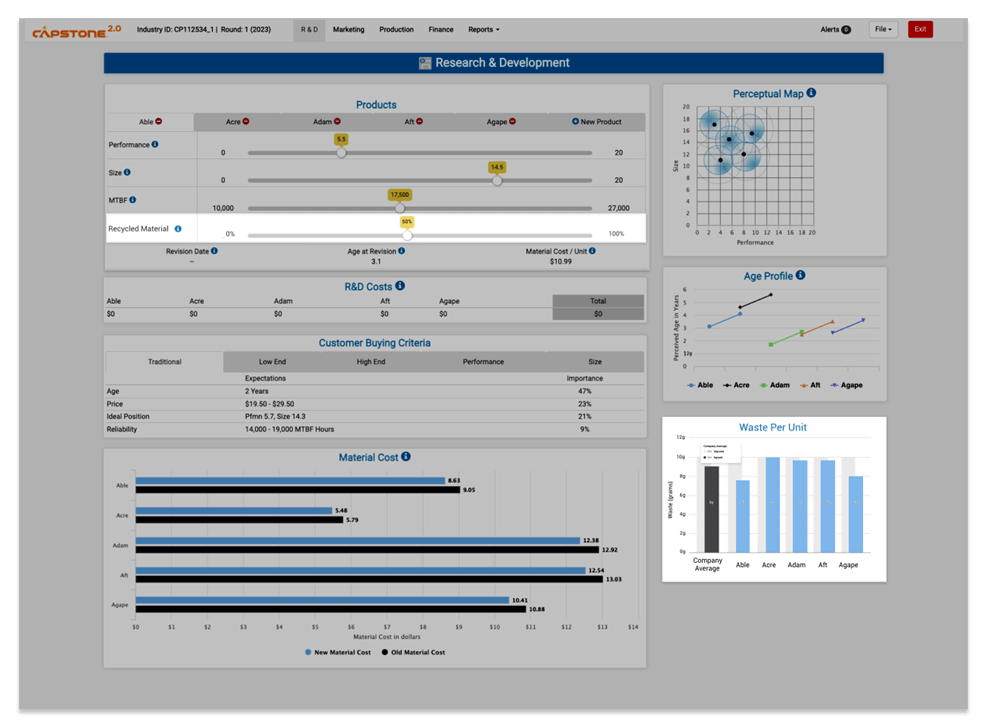Open the Marketing section

pos(348,29)
